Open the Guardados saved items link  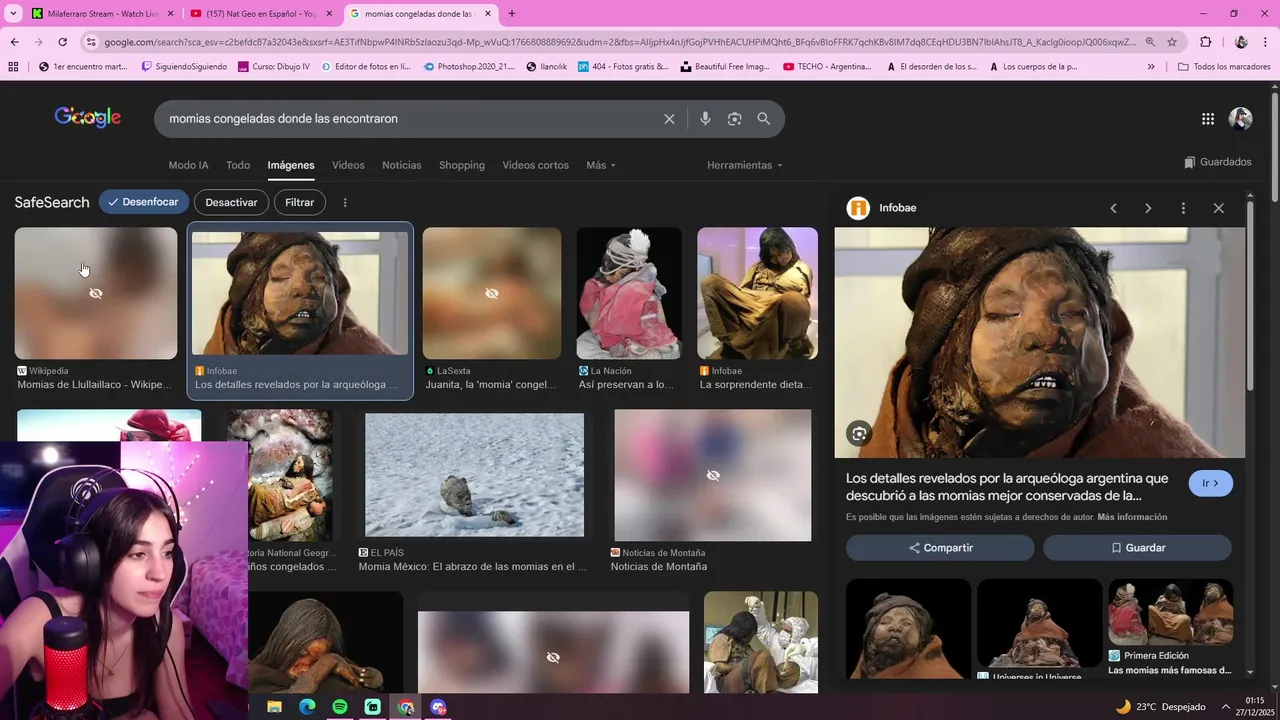coord(1217,162)
